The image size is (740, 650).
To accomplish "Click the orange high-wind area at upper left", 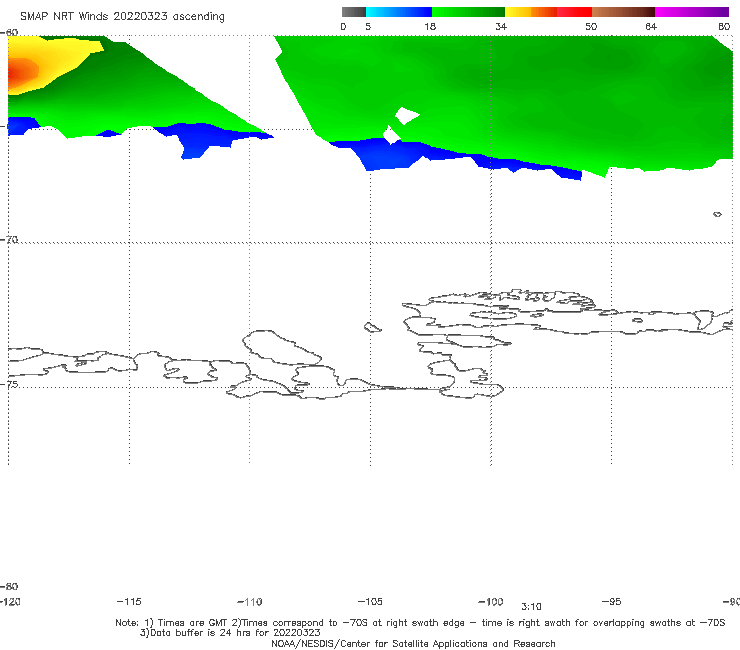I will point(21,73).
